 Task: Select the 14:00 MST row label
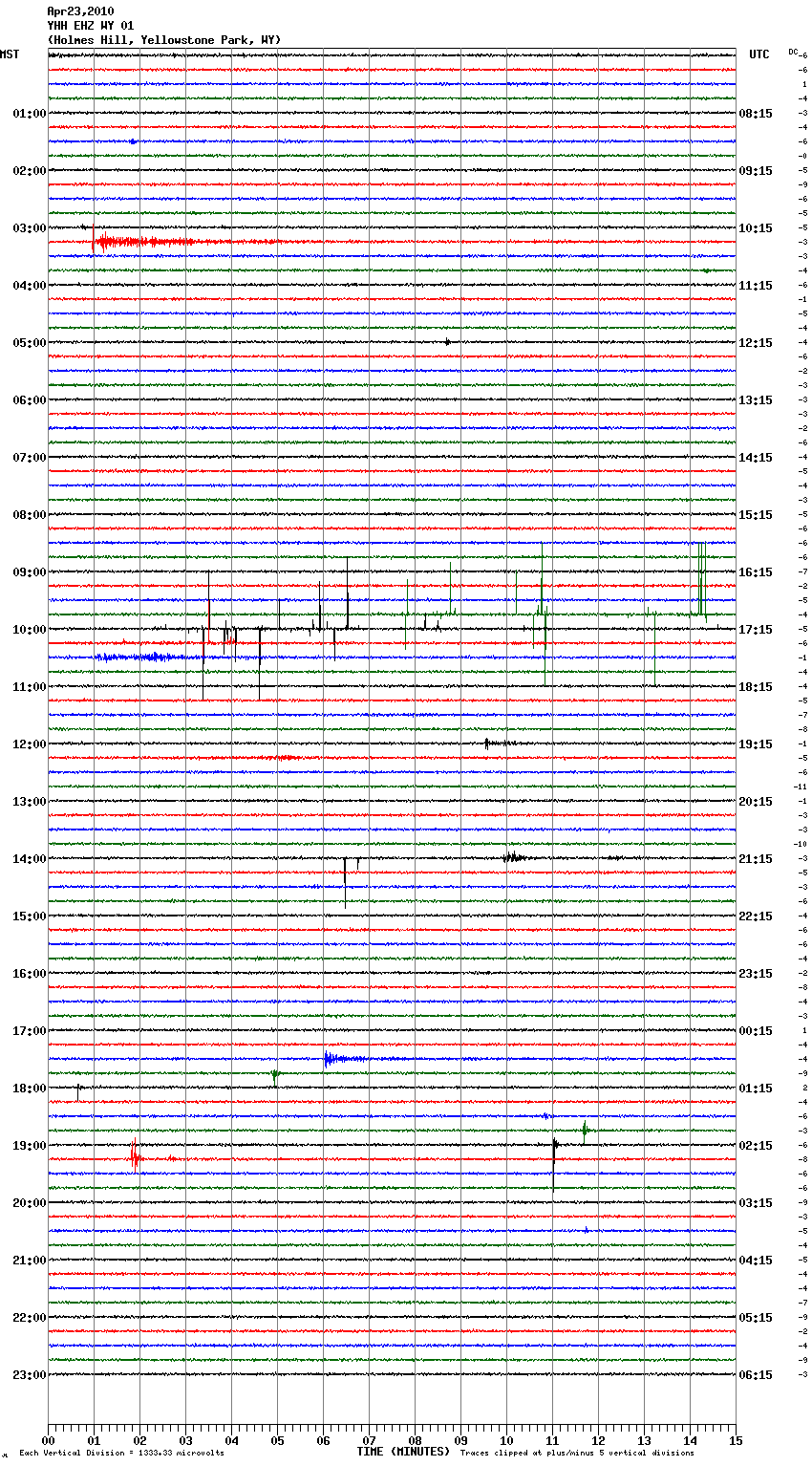pos(29,859)
